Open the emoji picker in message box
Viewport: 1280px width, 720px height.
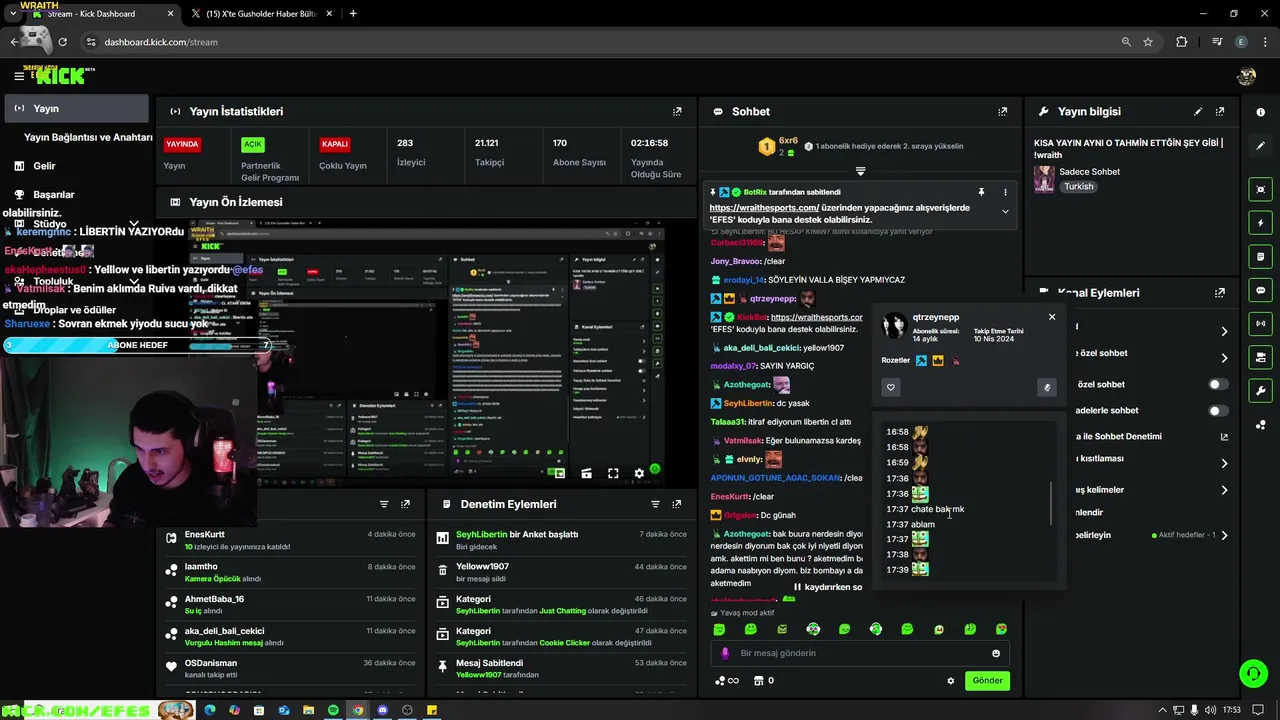(996, 653)
